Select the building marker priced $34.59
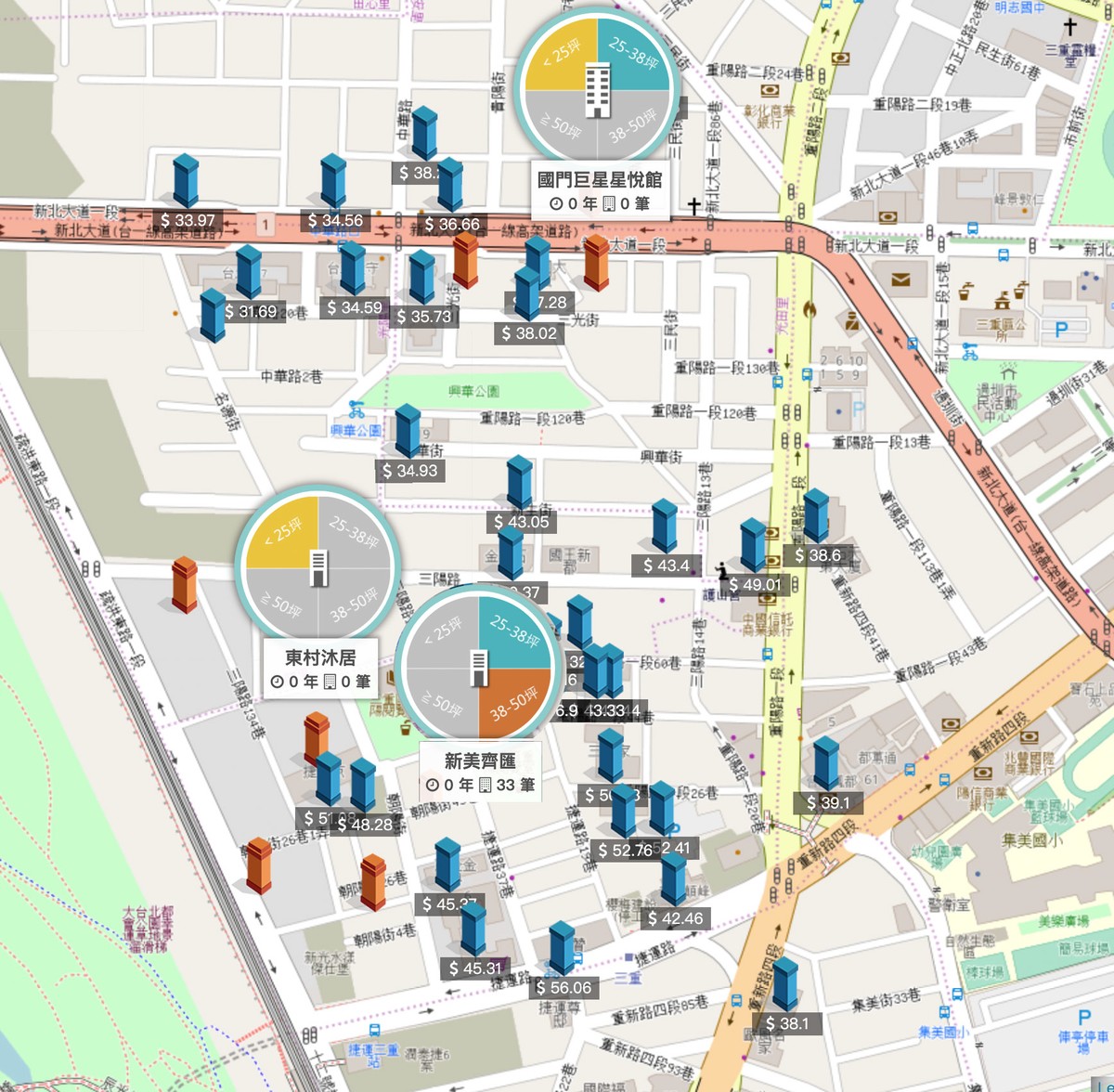The image size is (1114, 1092). click(353, 267)
